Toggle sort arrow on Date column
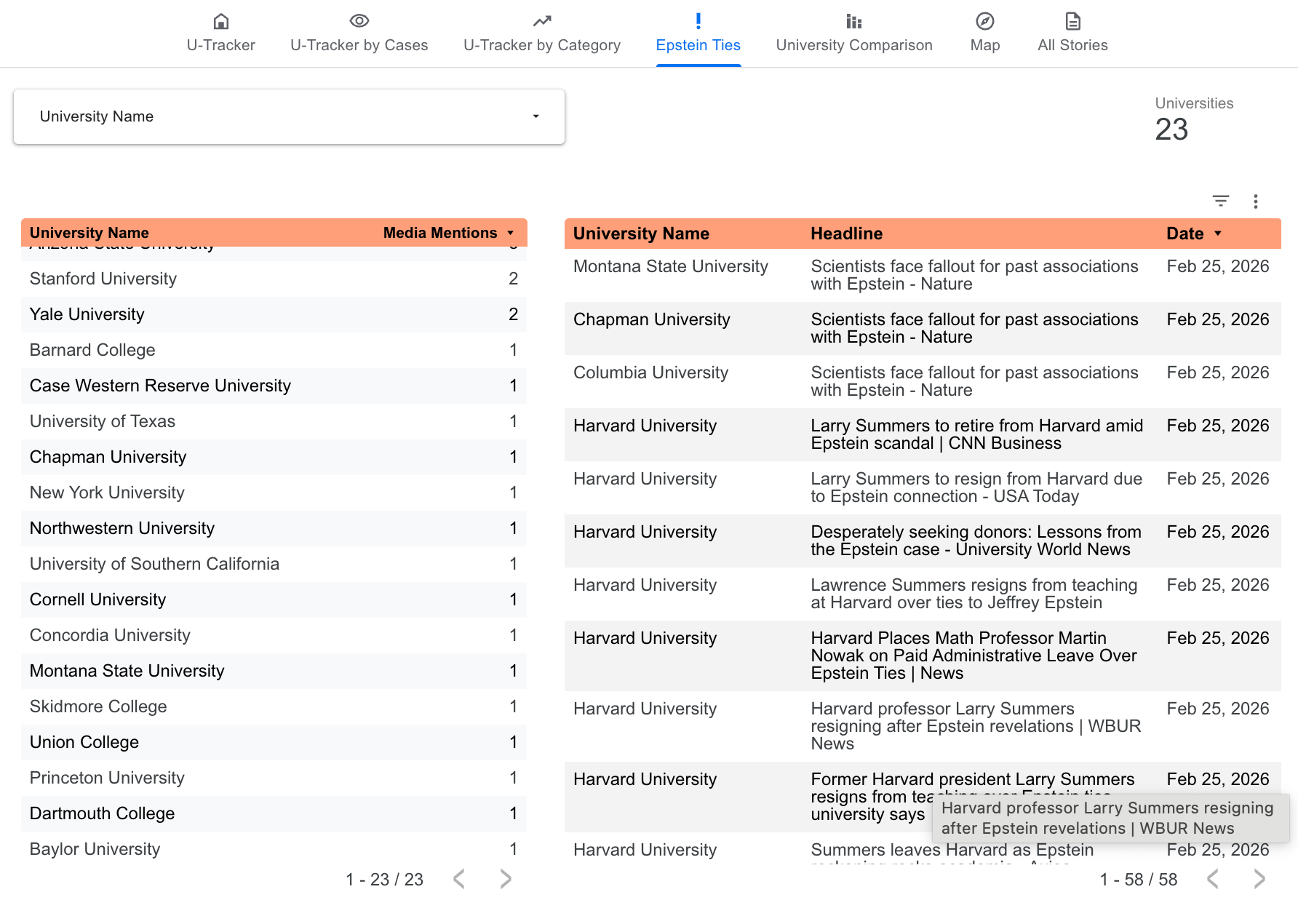This screenshot has width=1298, height=924. pos(1218,234)
